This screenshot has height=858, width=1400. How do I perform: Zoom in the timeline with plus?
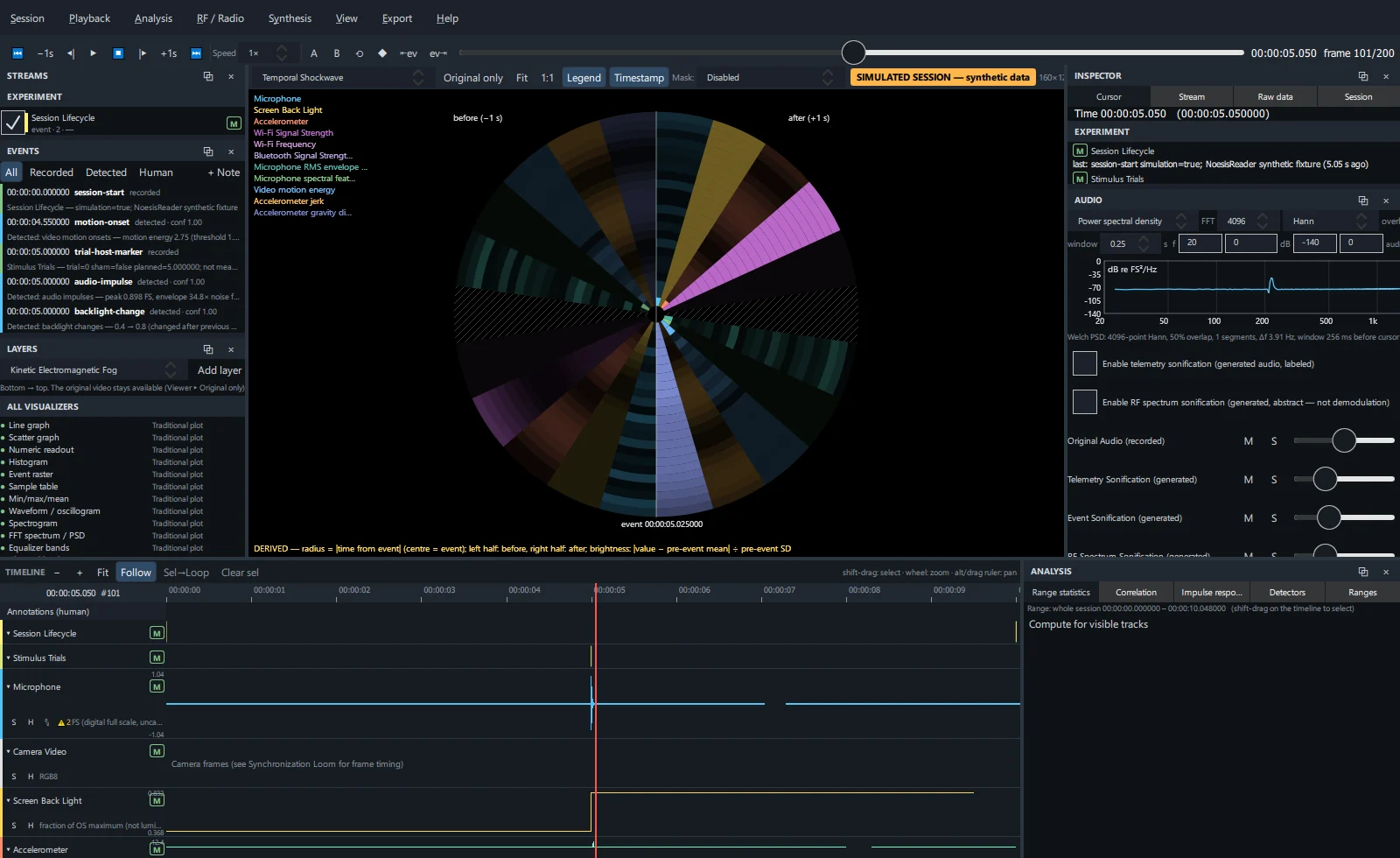click(x=80, y=573)
